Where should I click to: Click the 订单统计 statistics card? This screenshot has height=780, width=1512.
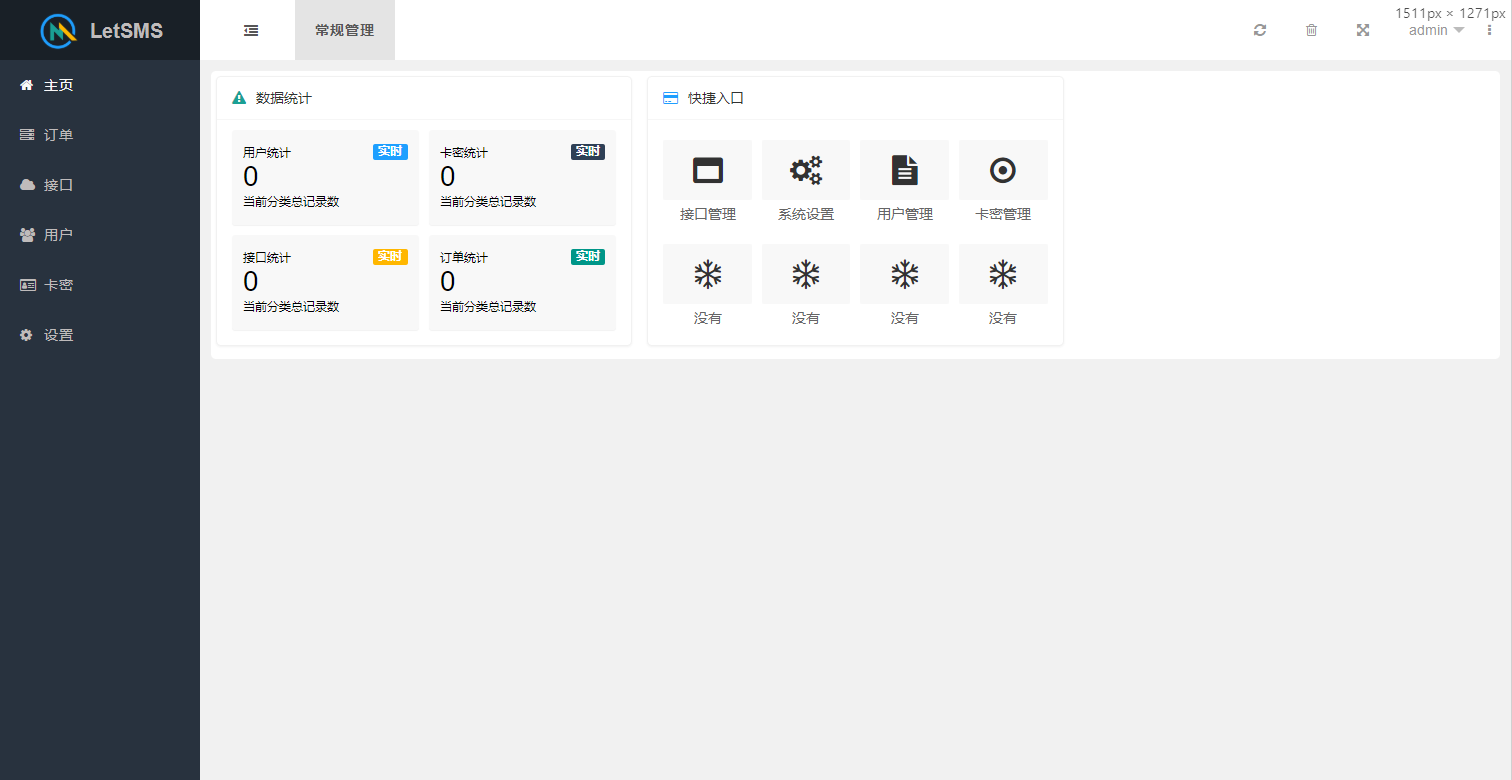522,283
